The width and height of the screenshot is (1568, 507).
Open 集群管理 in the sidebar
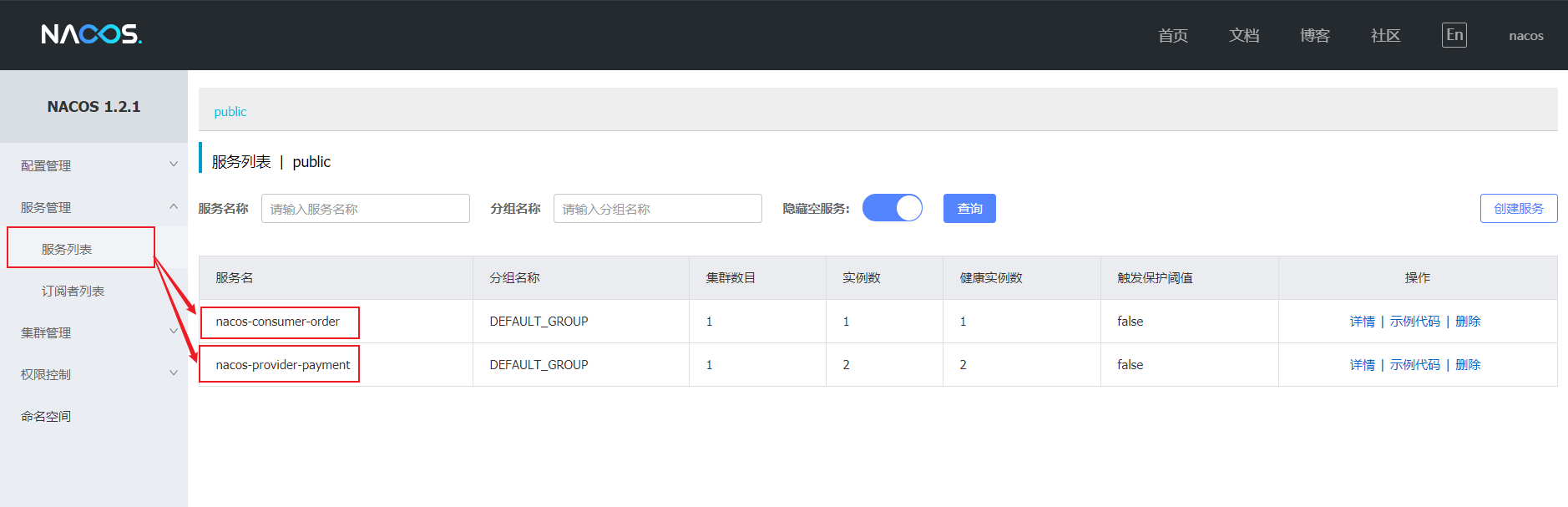[x=46, y=332]
